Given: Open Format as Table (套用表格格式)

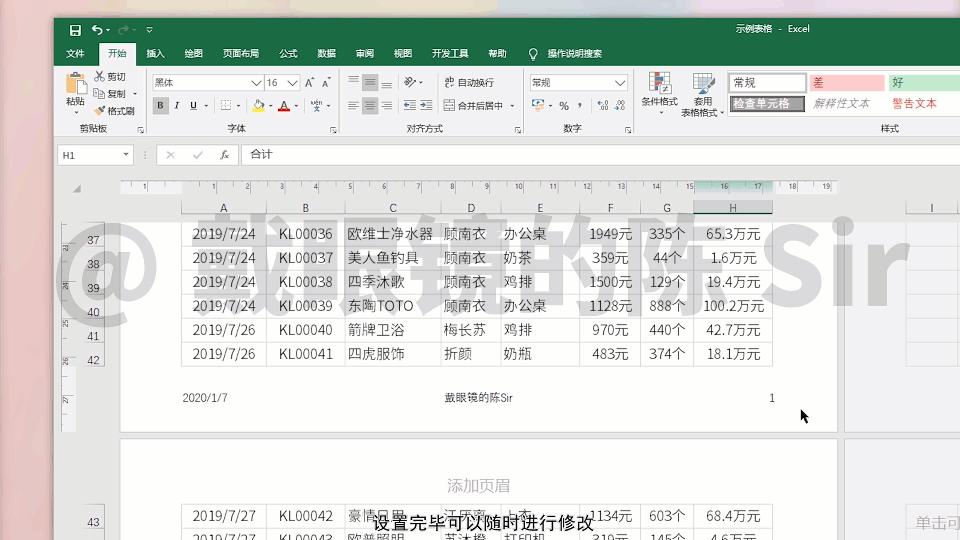Looking at the screenshot, I should point(703,95).
